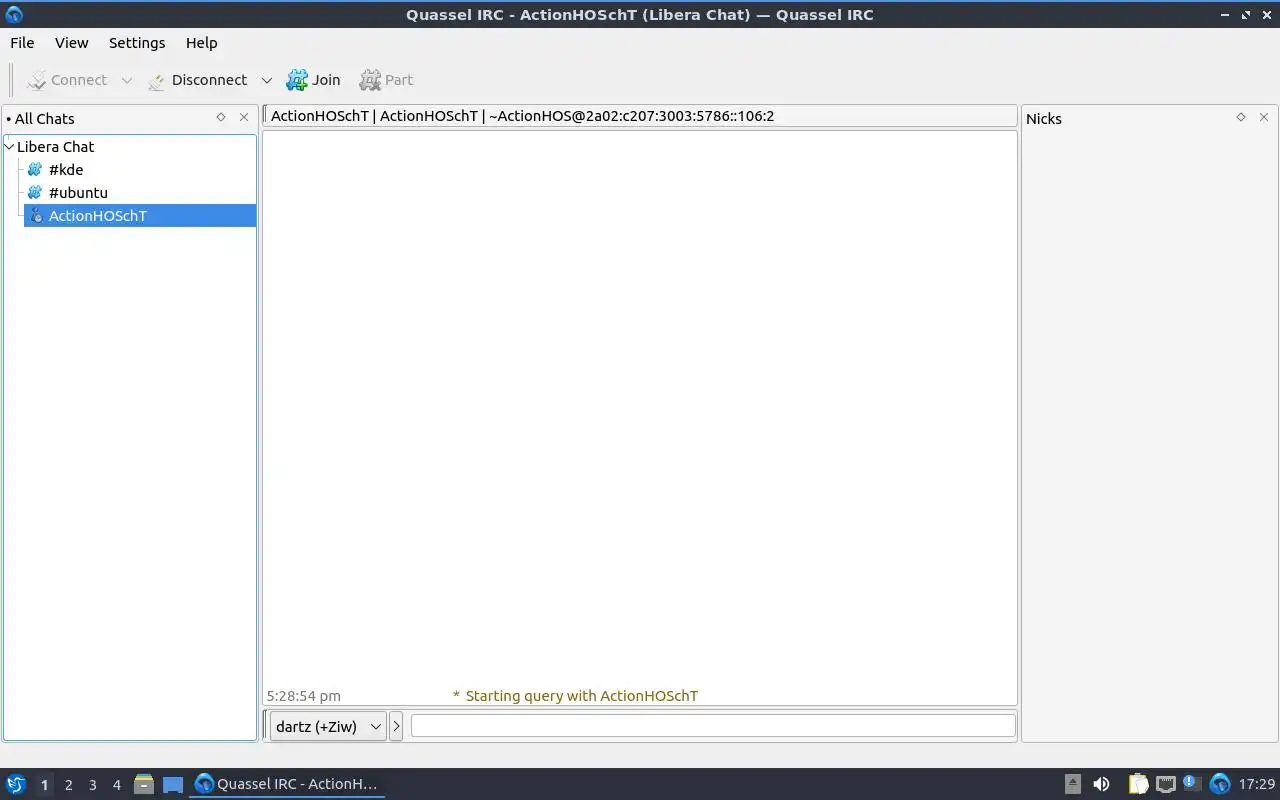
Task: Click the #kde channel icon
Action: pos(35,170)
